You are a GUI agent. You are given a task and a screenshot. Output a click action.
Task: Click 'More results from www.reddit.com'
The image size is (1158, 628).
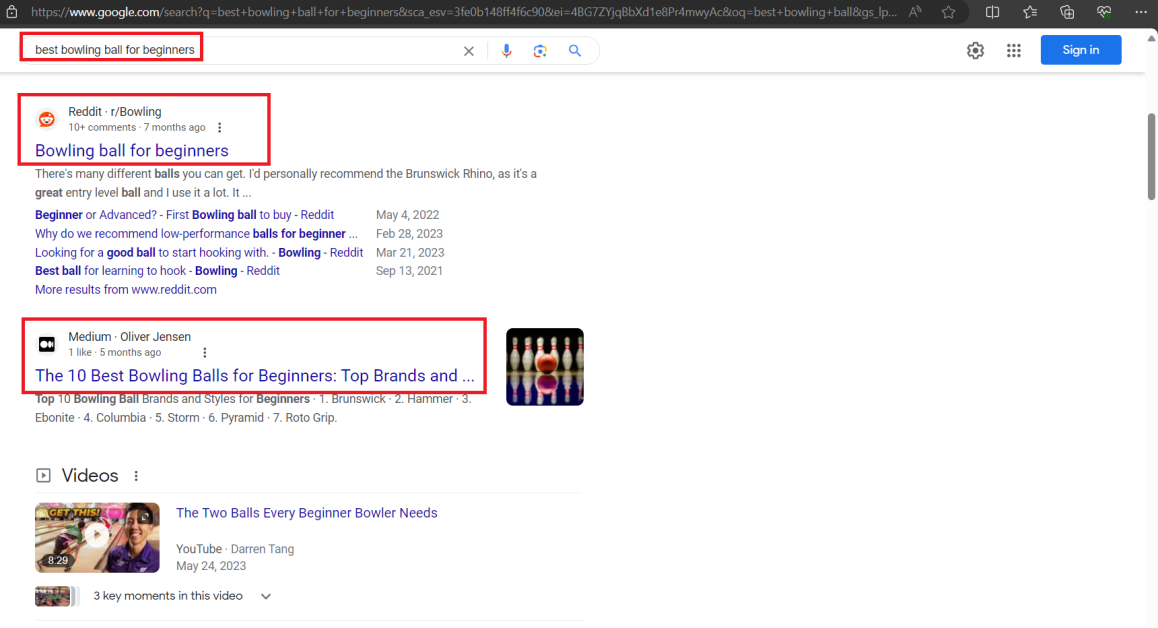[x=126, y=290]
